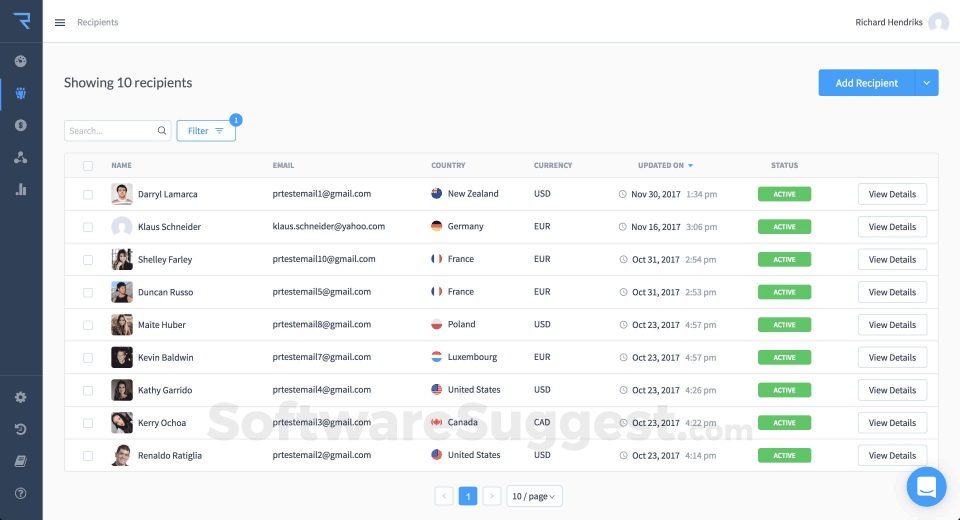Viewport: 960px width, 520px height.
Task: Select the recipients icon in sidebar
Action: click(21, 93)
